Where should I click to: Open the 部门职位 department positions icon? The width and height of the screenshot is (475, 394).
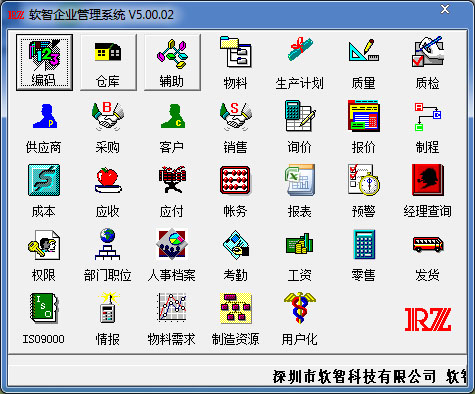pos(108,255)
